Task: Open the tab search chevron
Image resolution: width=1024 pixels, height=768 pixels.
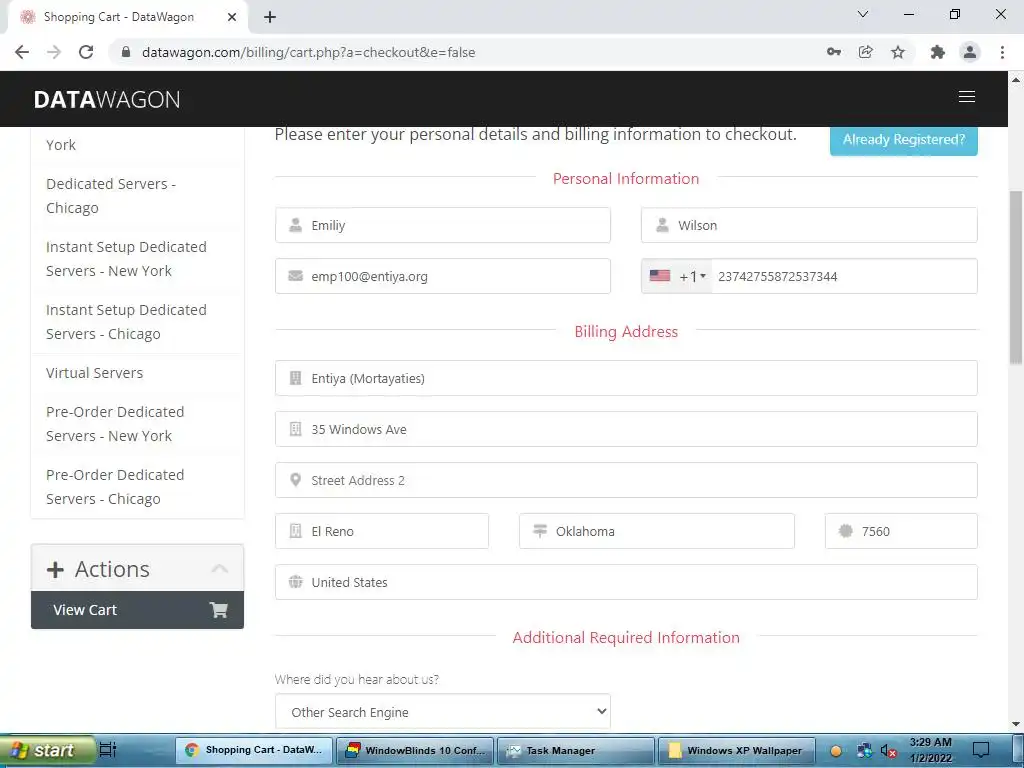Action: pyautogui.click(x=863, y=14)
